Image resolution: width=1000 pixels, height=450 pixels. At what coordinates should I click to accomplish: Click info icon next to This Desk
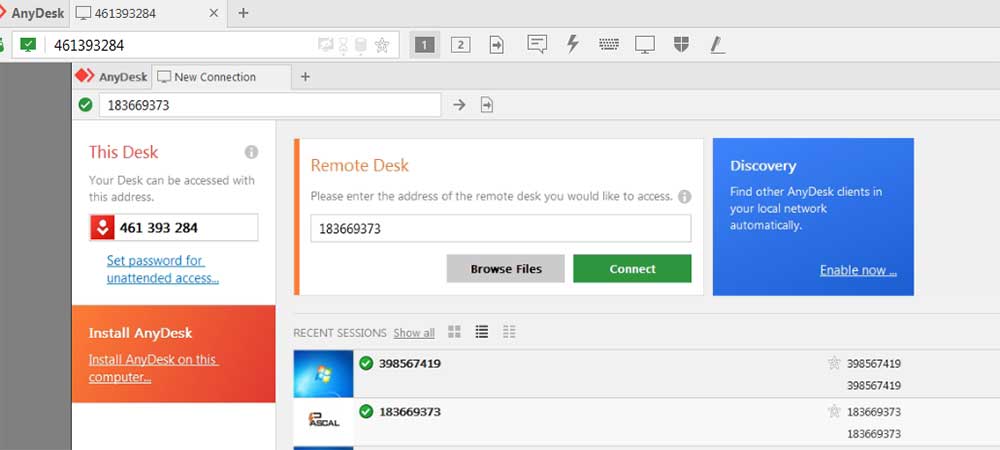(x=251, y=152)
